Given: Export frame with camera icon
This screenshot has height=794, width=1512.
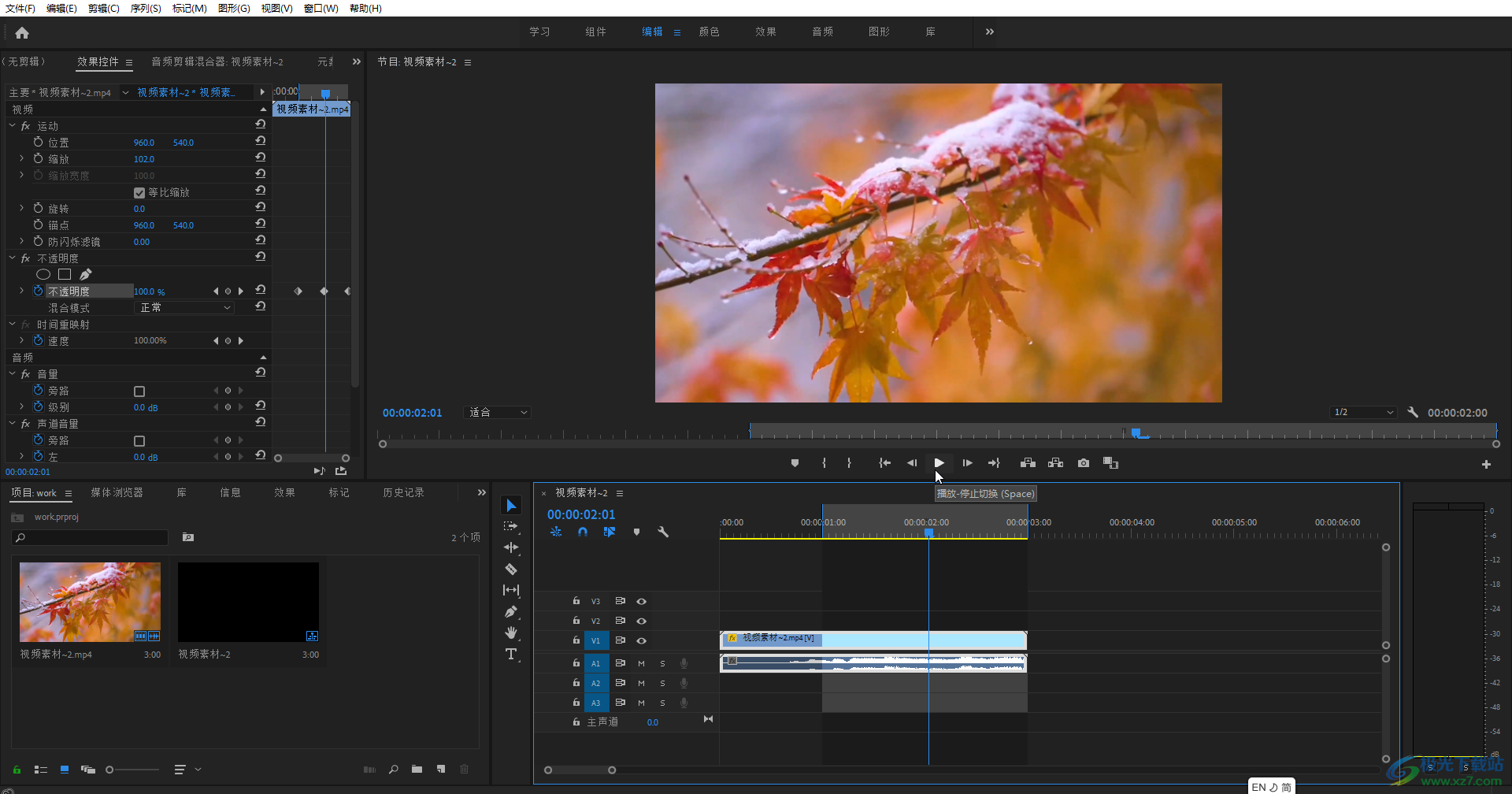Looking at the screenshot, I should pos(1084,463).
